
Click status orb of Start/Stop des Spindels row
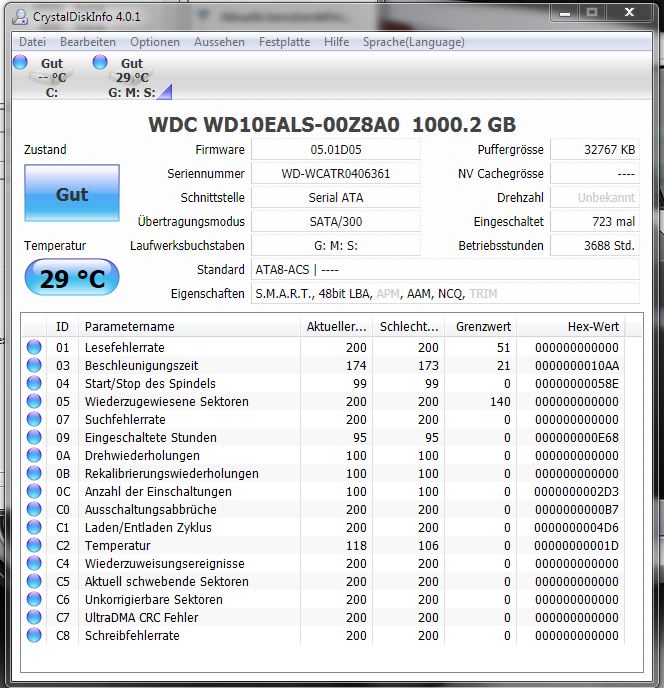click(34, 383)
